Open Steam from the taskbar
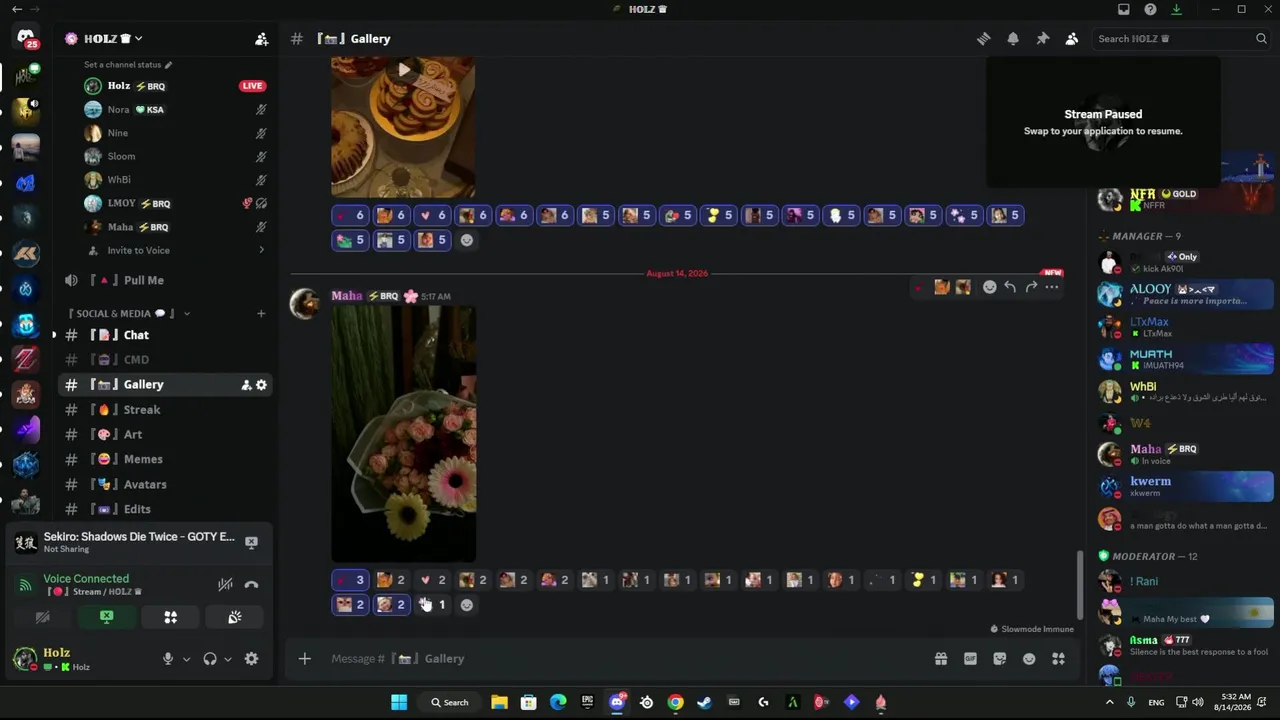 pos(704,702)
